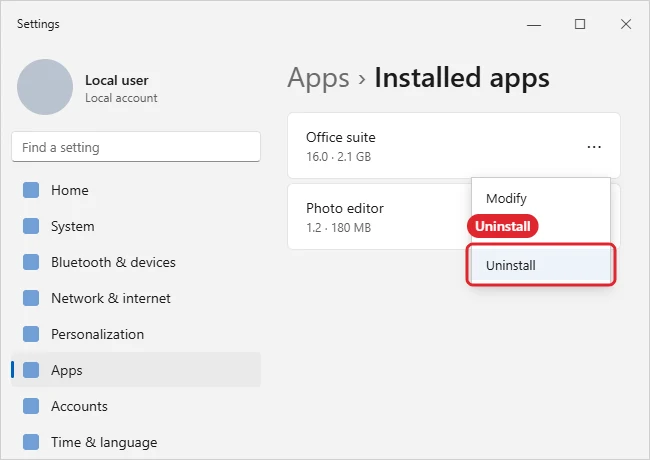Viewport: 650px width, 460px height.
Task: Go back to Apps via breadcrumb
Action: (318, 79)
